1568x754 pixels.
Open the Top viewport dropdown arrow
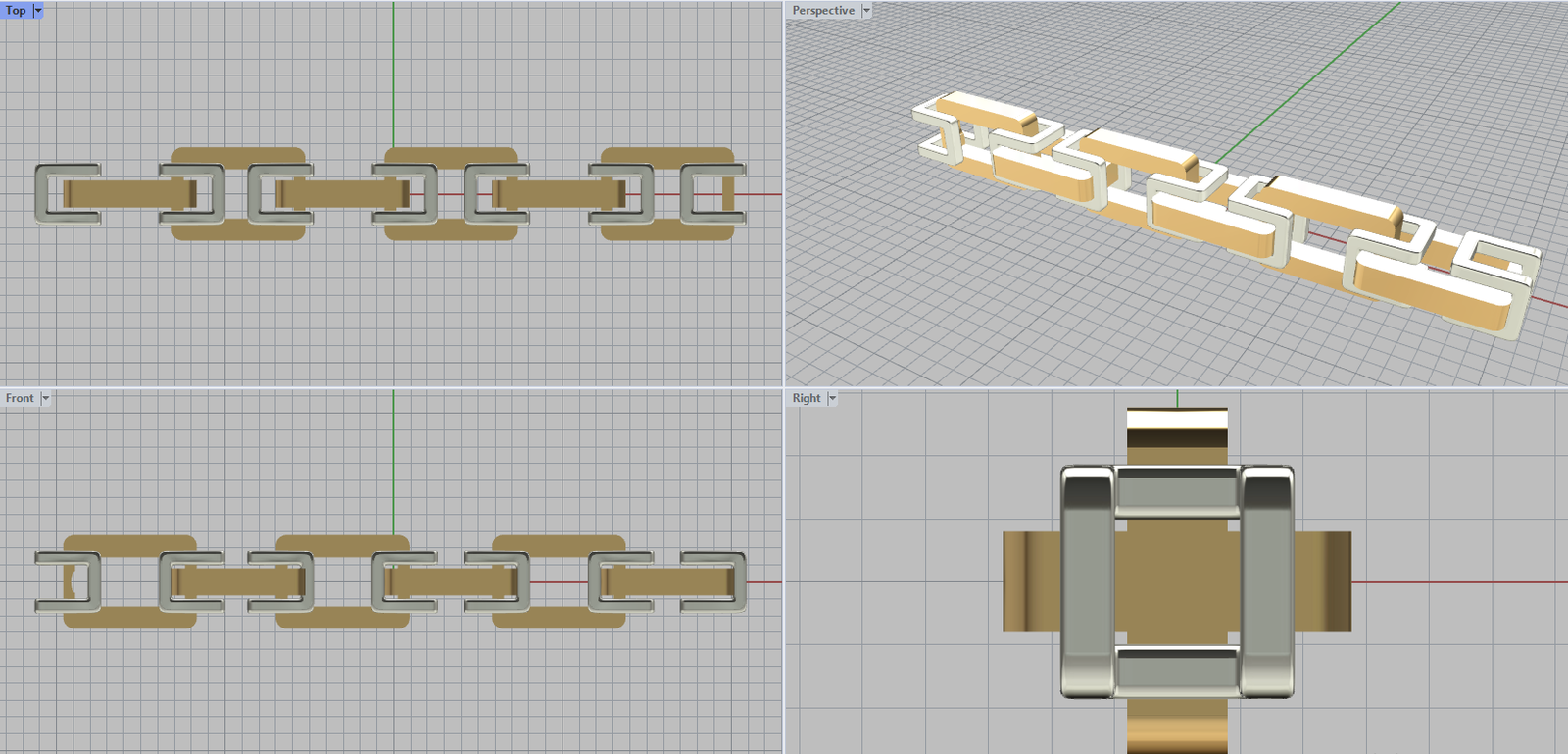click(38, 11)
